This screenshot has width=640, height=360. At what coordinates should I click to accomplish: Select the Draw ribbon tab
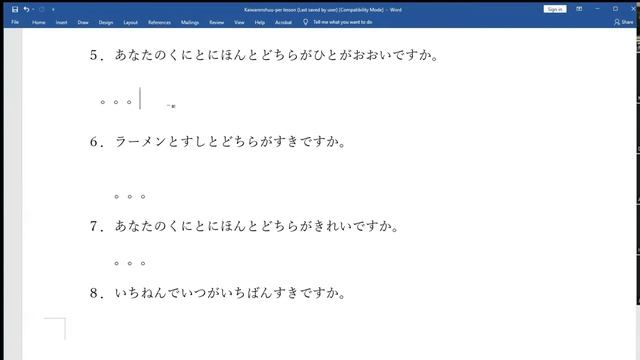83,22
